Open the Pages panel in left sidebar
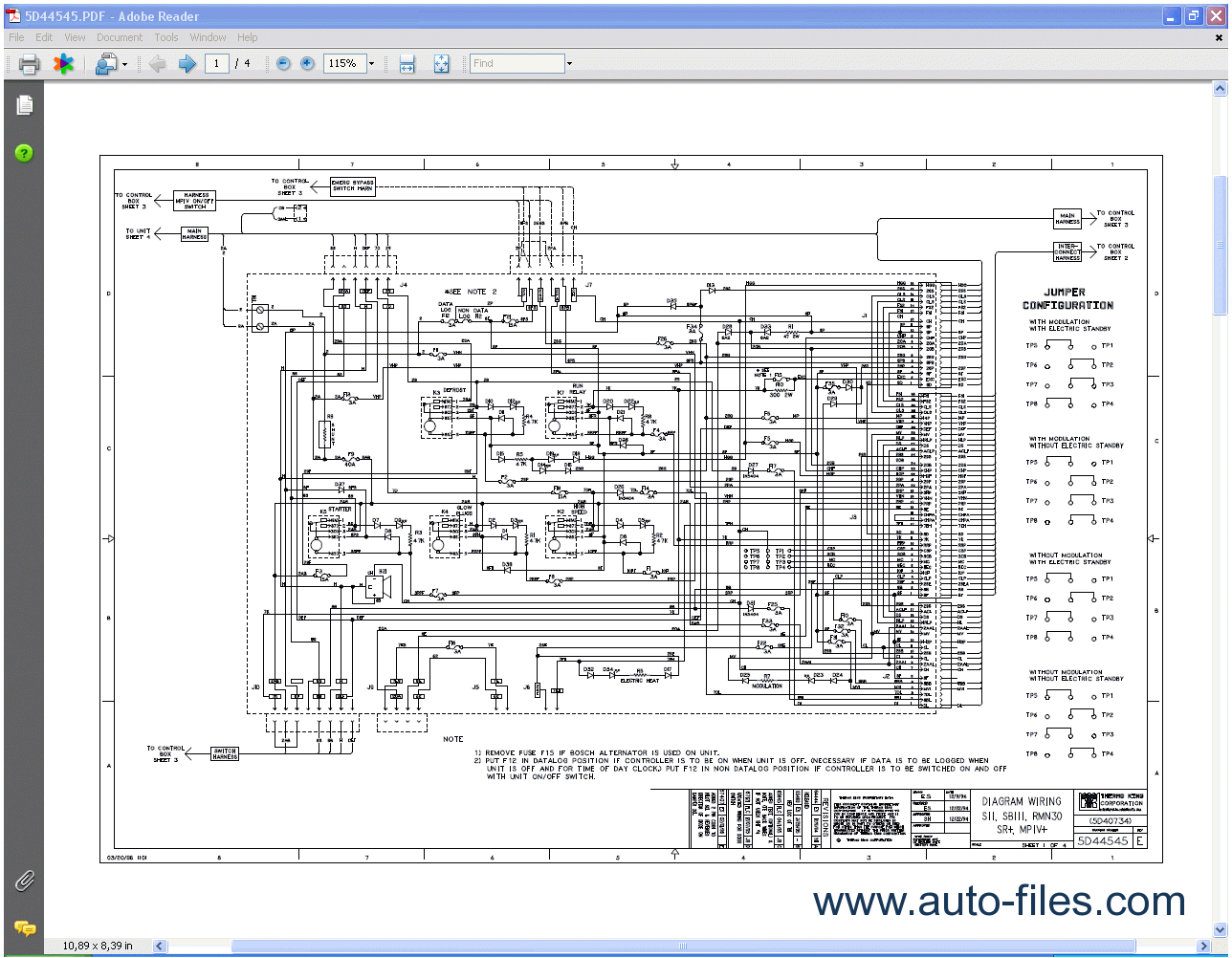 [x=24, y=105]
